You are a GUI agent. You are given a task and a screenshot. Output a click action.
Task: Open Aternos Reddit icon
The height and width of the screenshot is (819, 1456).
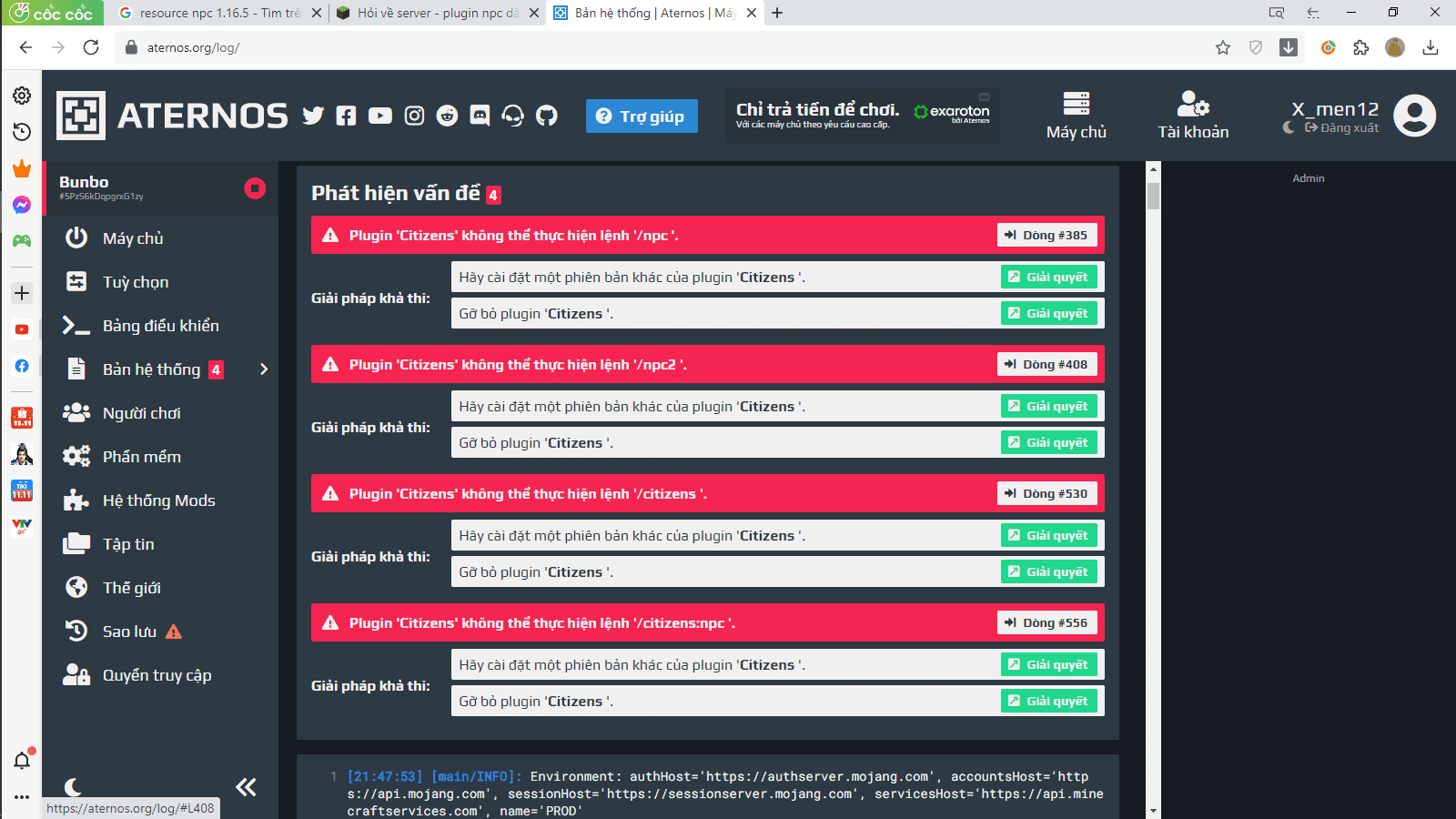(447, 116)
